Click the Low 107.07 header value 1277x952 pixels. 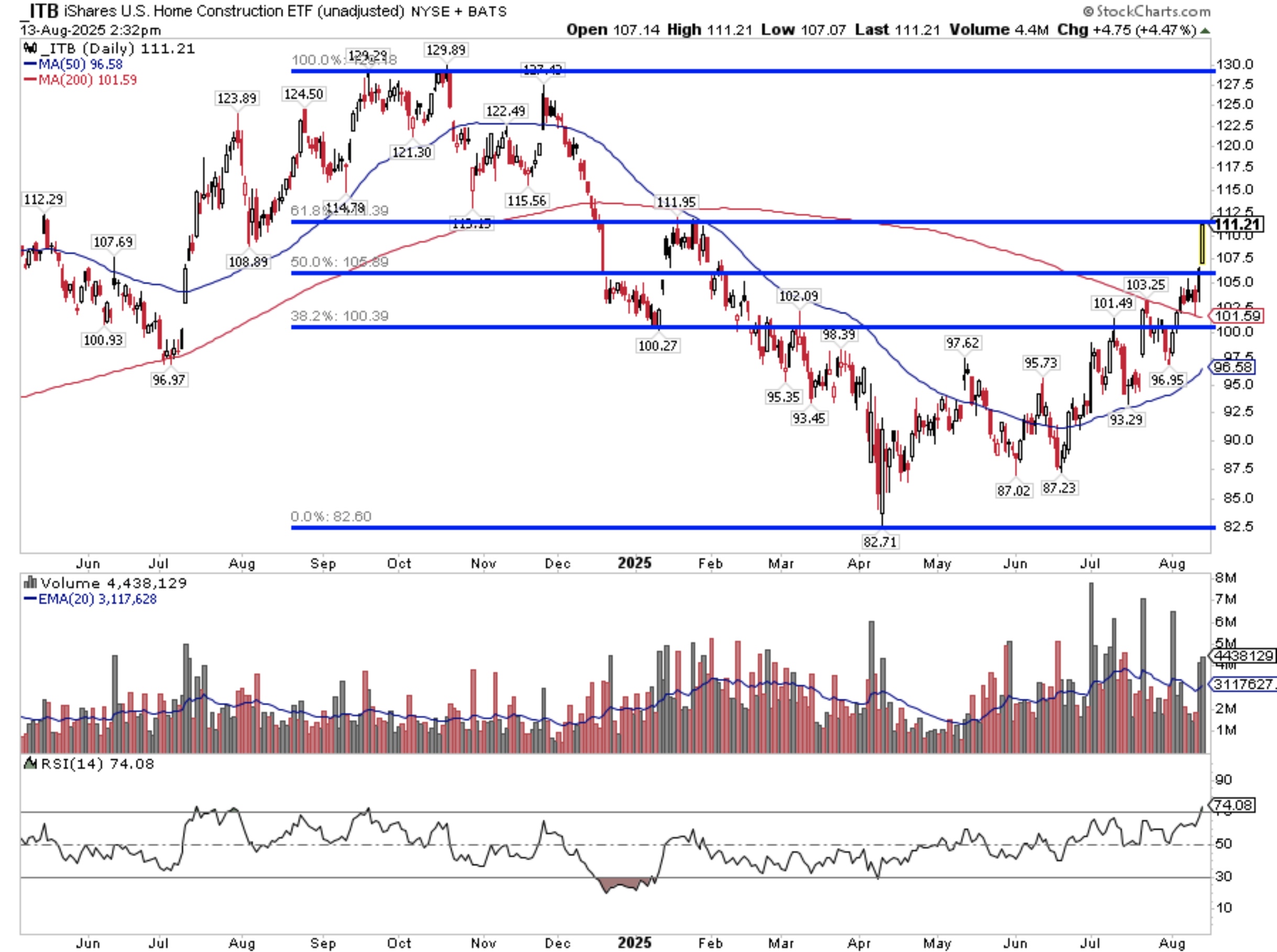[x=803, y=30]
